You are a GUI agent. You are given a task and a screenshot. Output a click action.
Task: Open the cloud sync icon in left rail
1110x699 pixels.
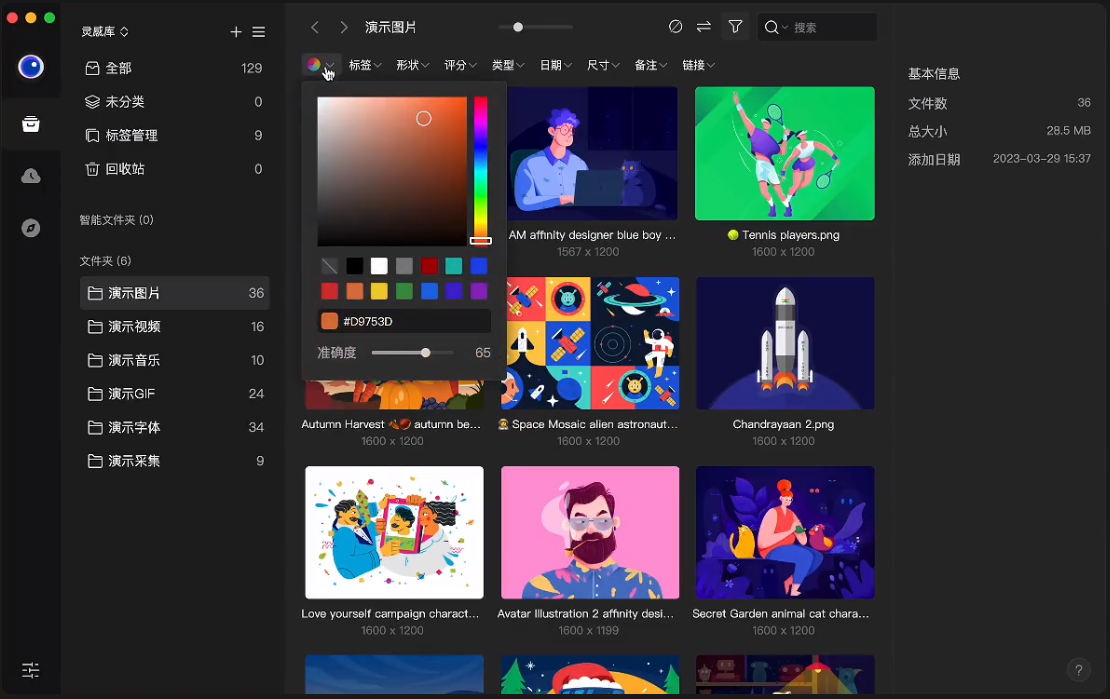pos(30,176)
